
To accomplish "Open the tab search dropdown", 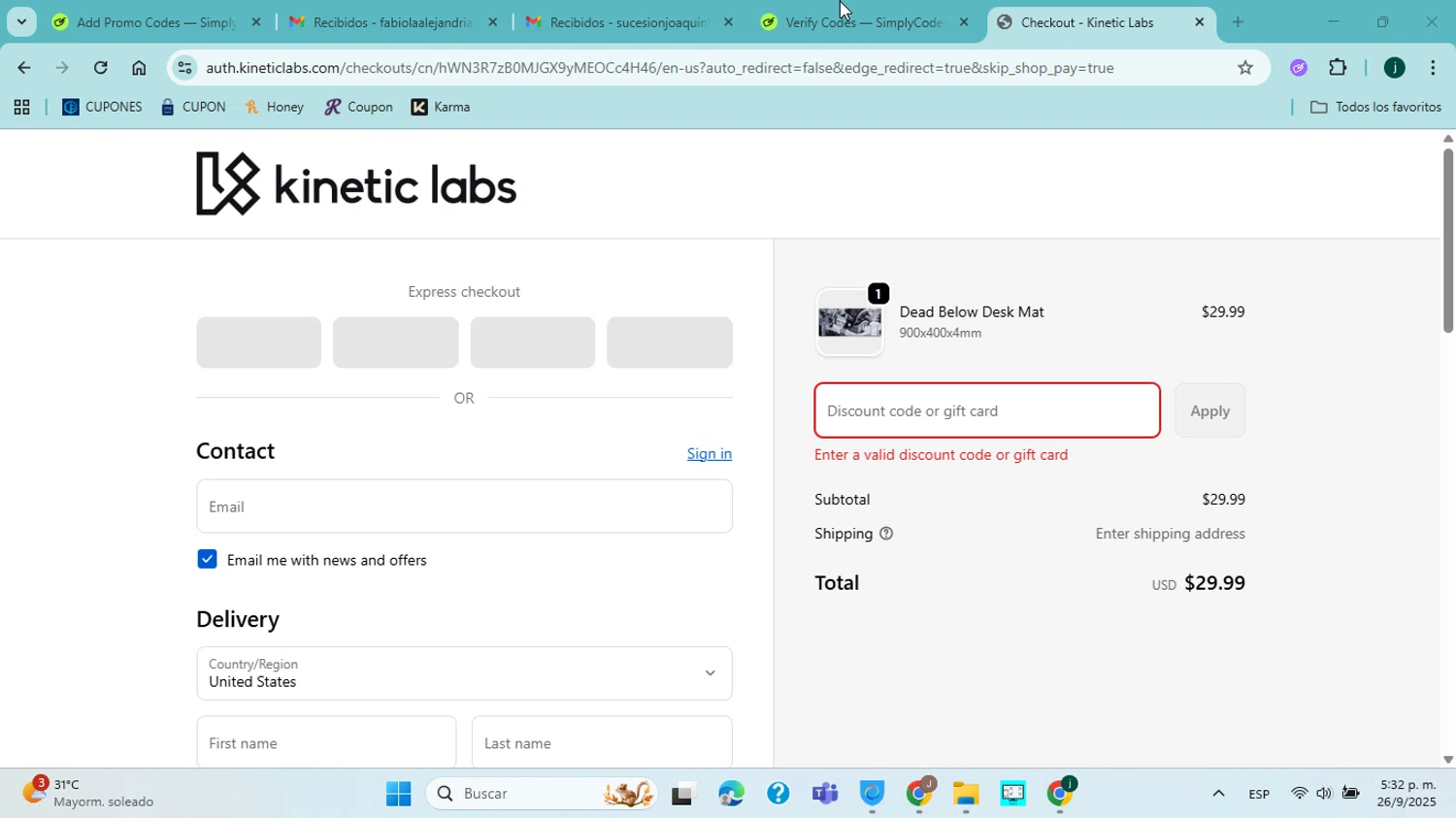I will click(x=21, y=22).
